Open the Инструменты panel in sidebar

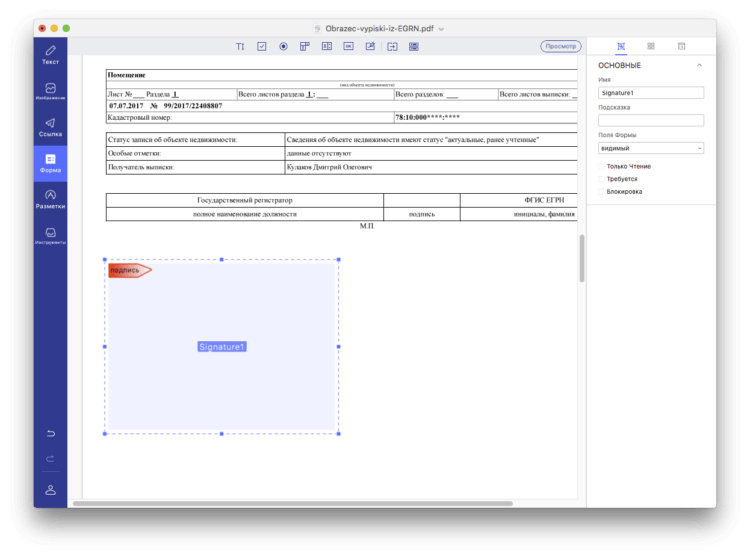click(x=50, y=235)
